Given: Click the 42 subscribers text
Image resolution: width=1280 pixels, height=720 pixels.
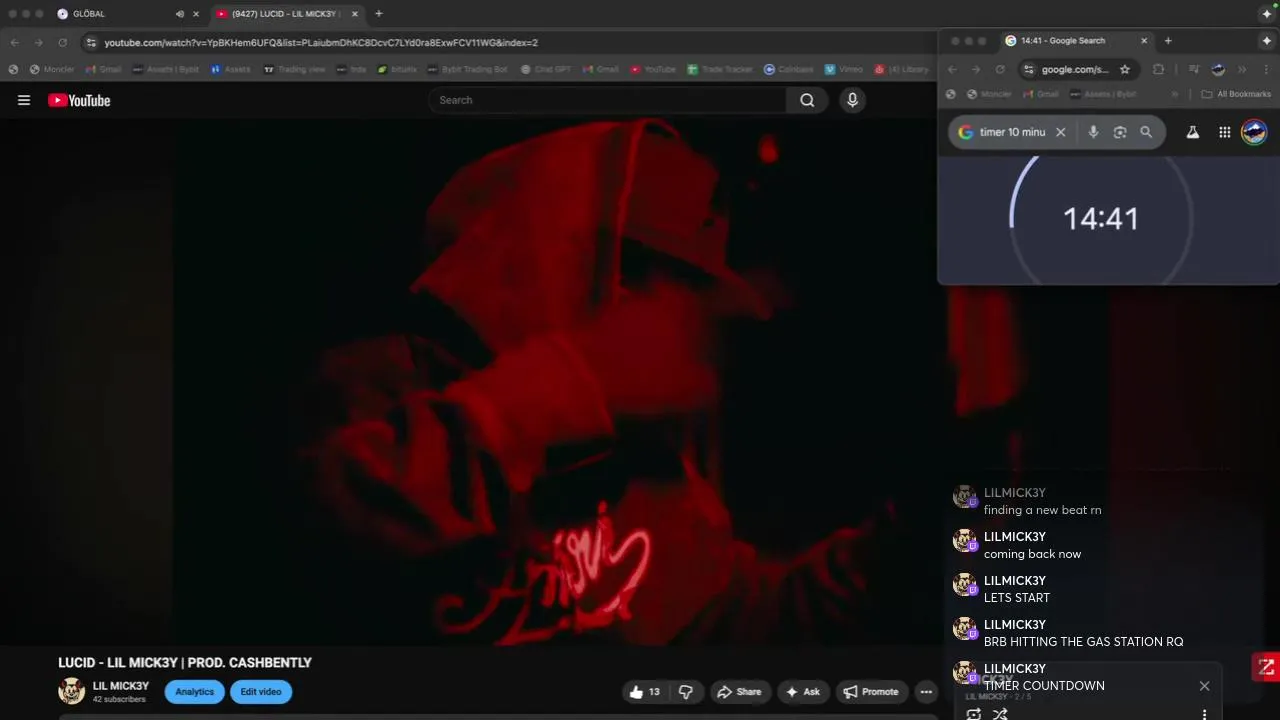Looking at the screenshot, I should pyautogui.click(x=119, y=699).
